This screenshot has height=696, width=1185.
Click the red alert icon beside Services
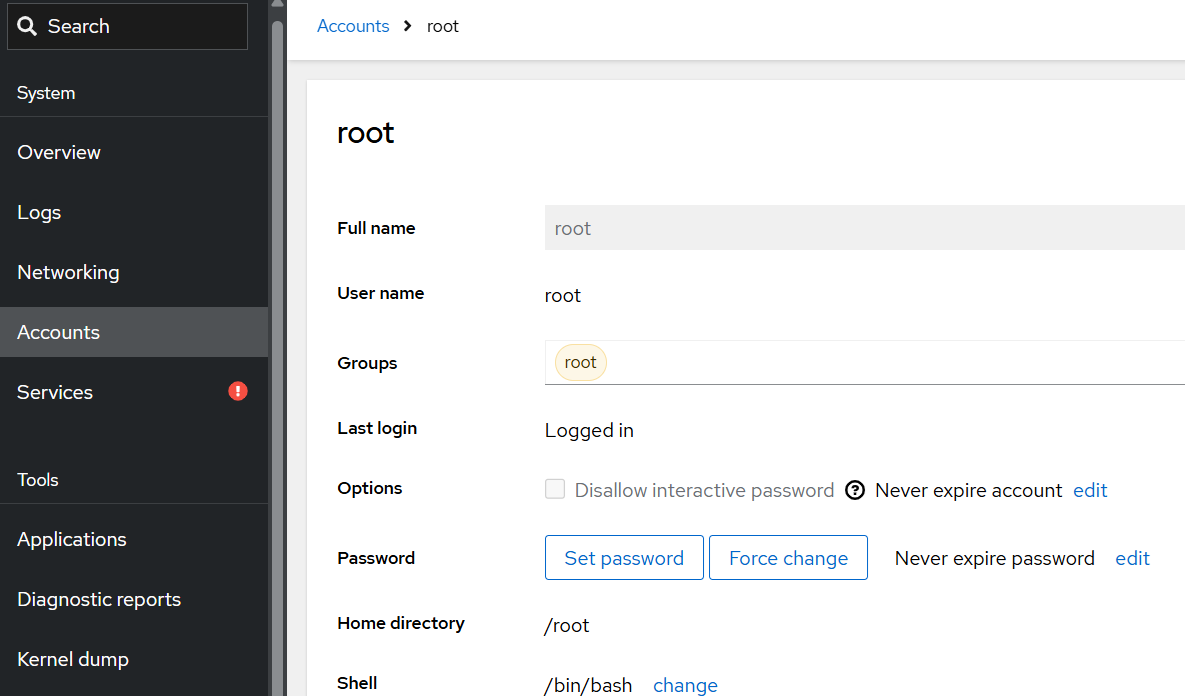tap(237, 390)
